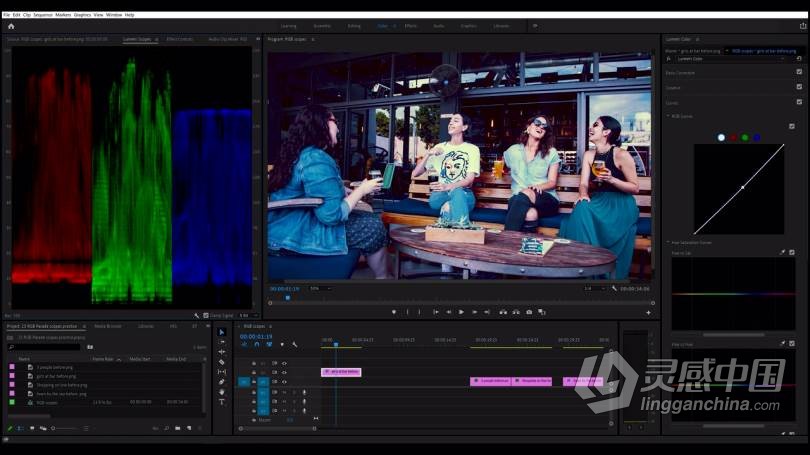Screen dimensions: 810x455
Task: Click Lift button in Program monitor
Action: (503, 312)
